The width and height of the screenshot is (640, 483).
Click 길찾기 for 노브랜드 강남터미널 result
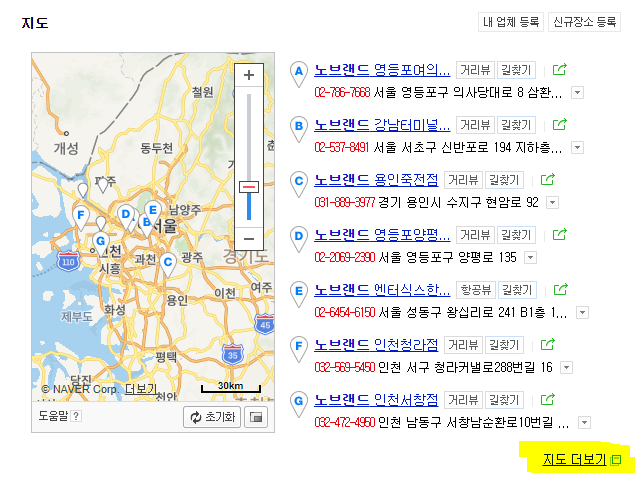pyautogui.click(x=516, y=125)
